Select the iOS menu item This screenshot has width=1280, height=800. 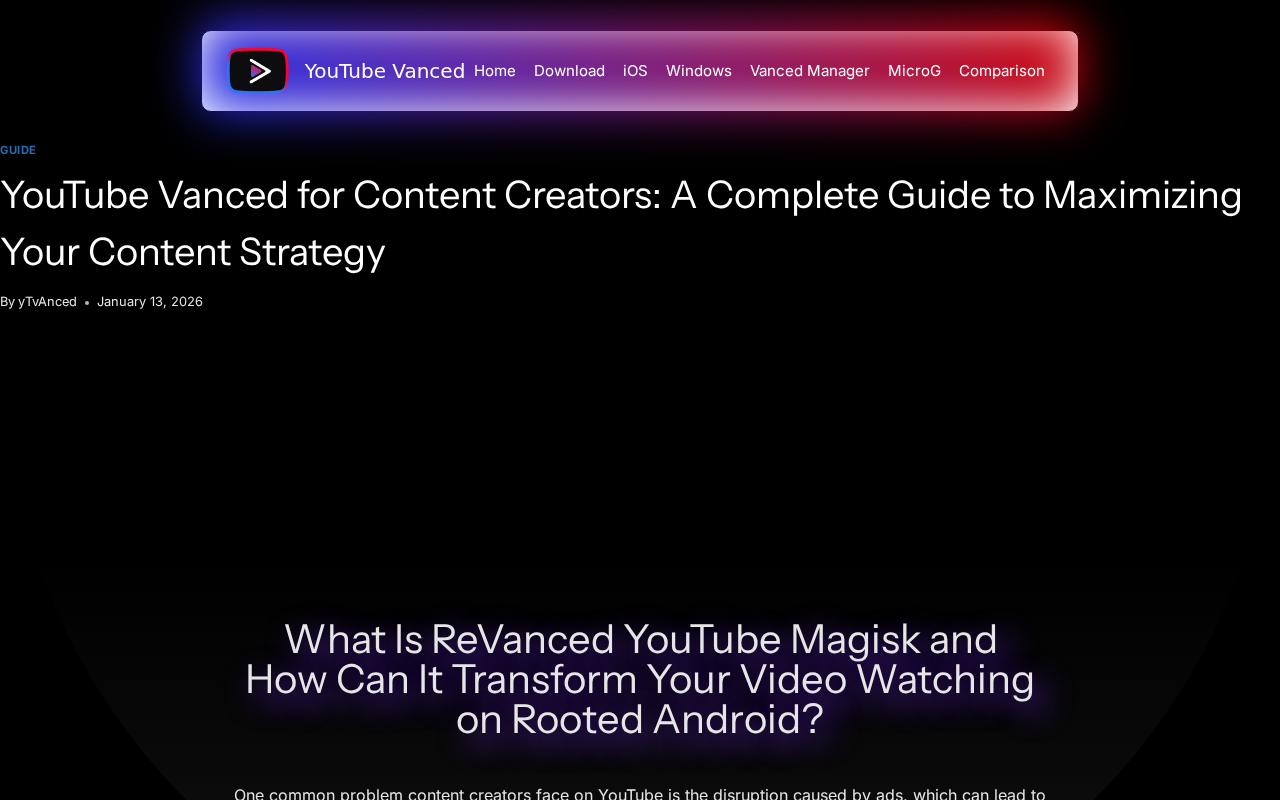coord(635,71)
